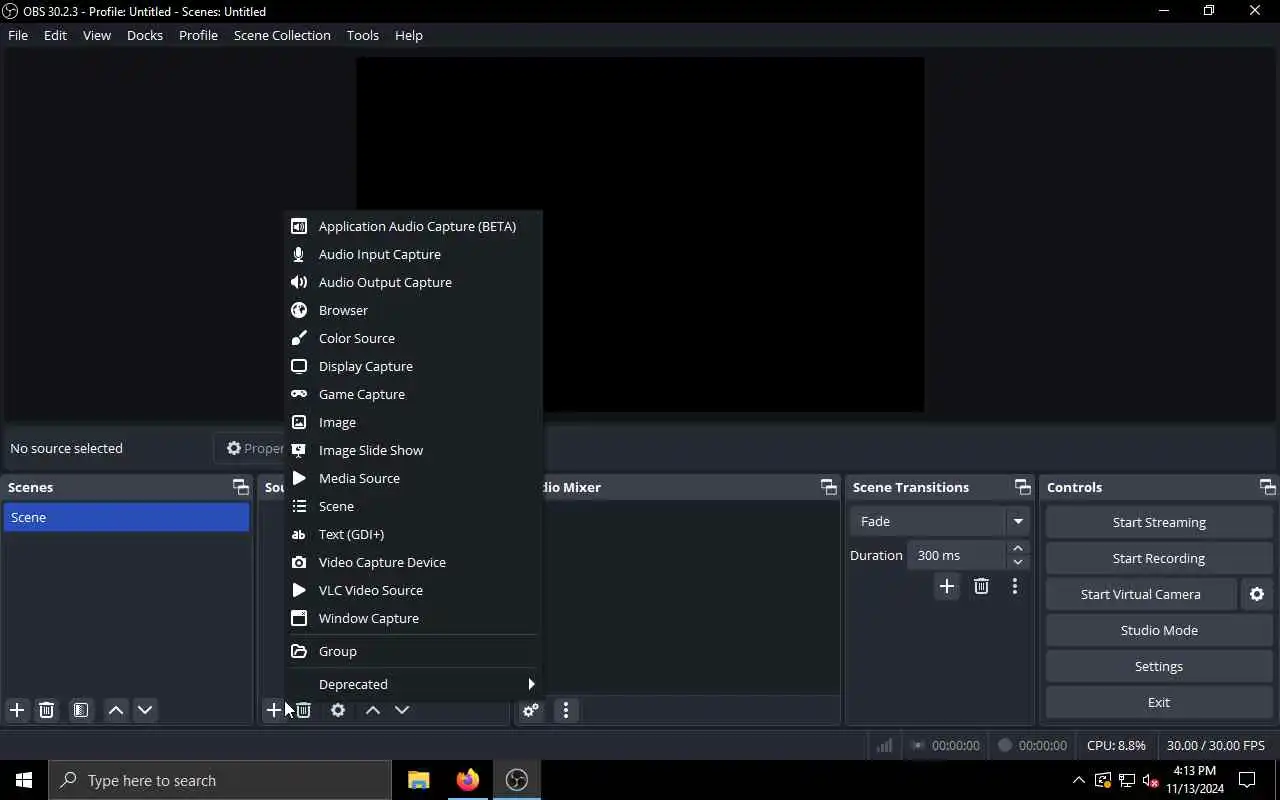Move source up arrow in Sources dock
Viewport: 1280px width, 800px height.
click(373, 710)
